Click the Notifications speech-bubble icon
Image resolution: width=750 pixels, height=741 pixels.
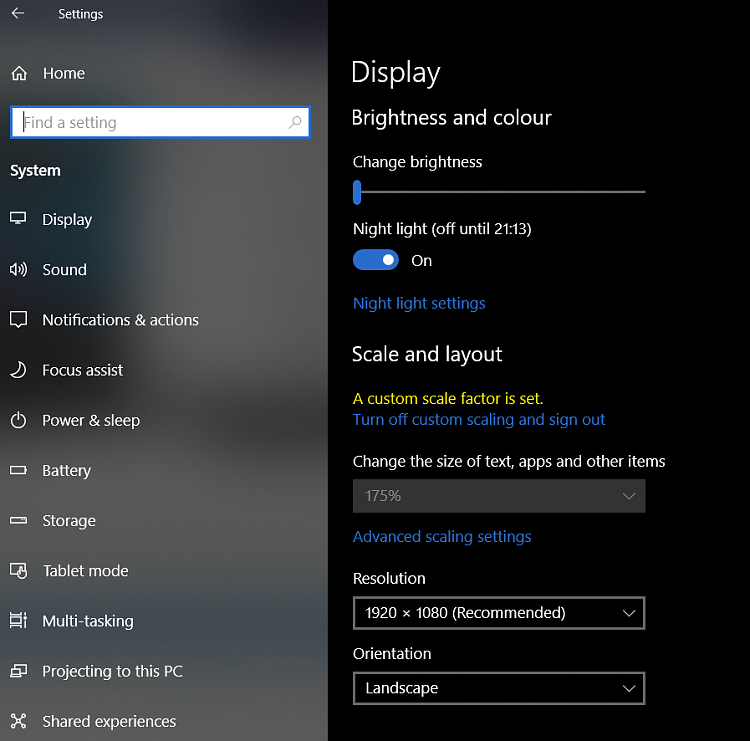point(19,320)
